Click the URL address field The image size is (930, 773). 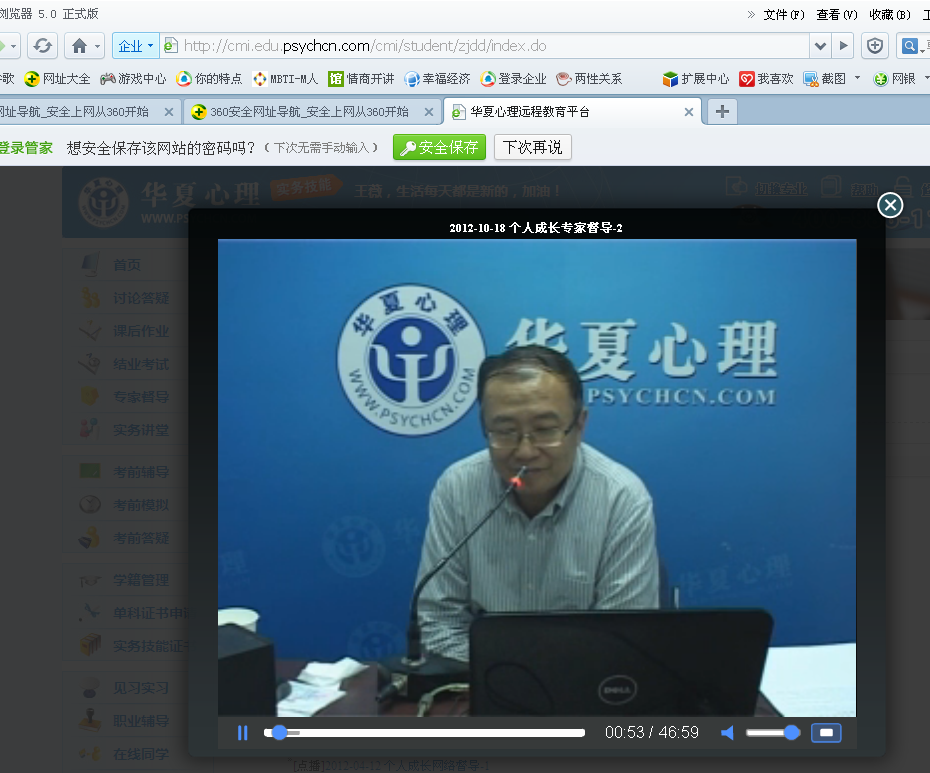pos(485,46)
